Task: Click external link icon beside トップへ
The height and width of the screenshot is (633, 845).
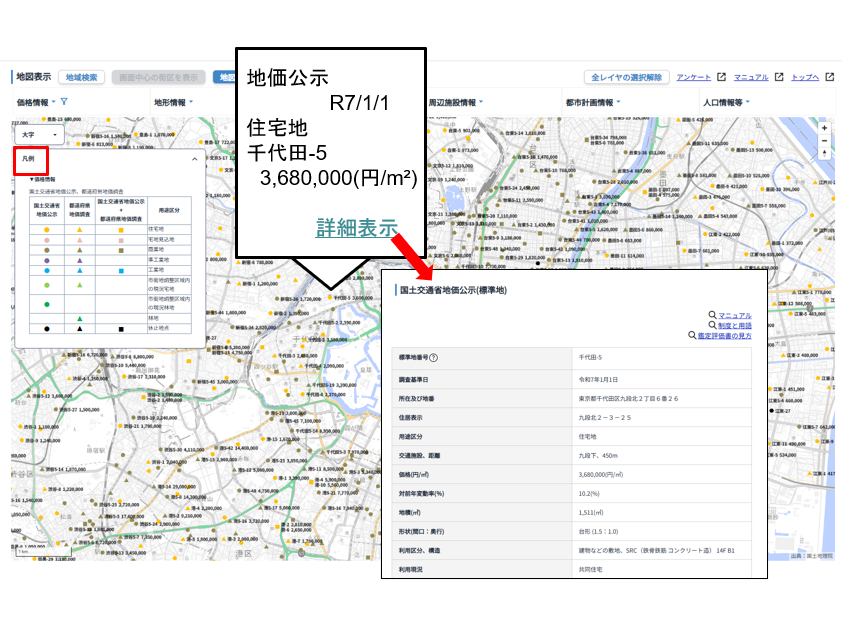Action: (x=829, y=77)
